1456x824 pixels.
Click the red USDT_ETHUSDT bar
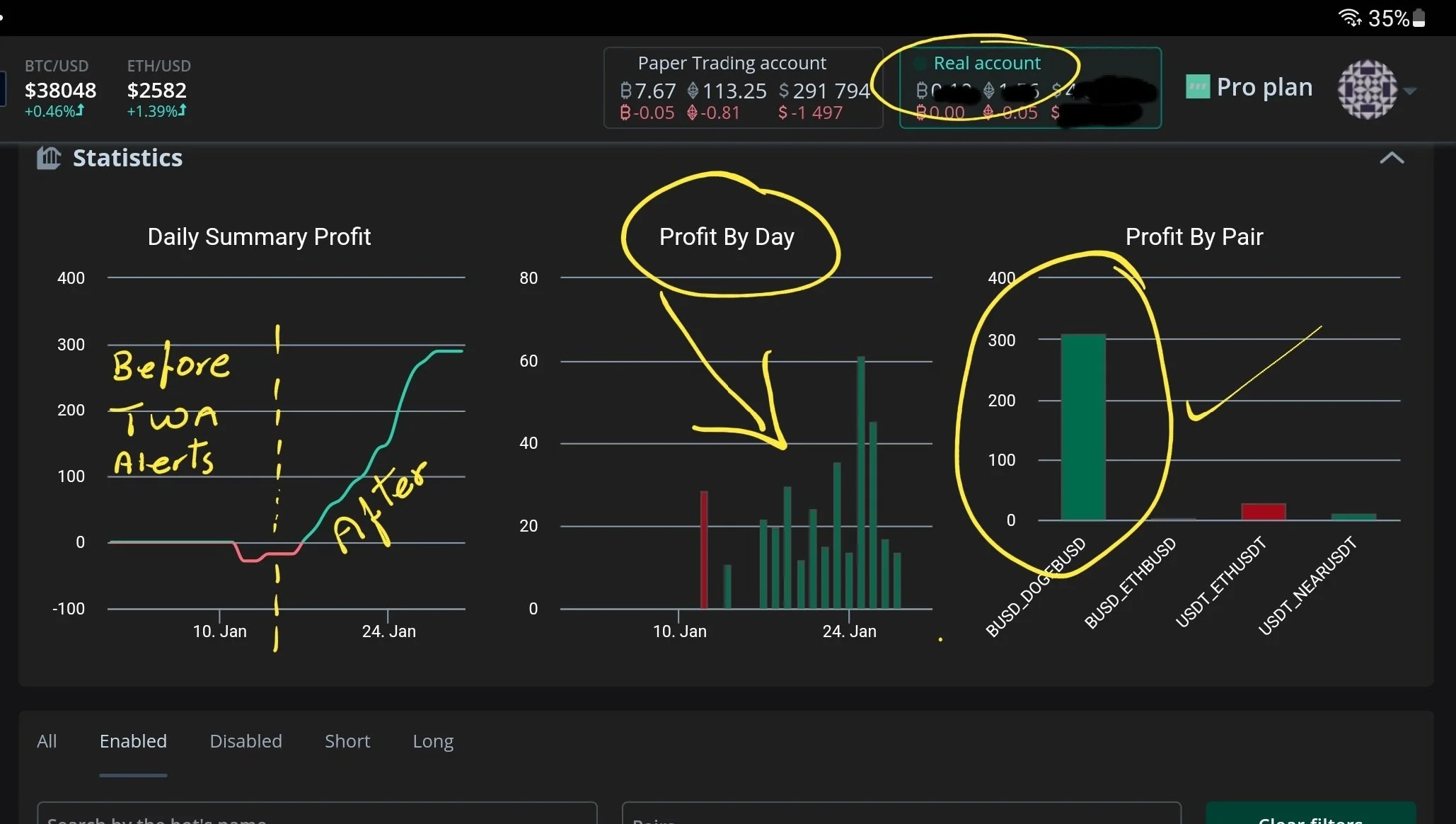(1263, 512)
